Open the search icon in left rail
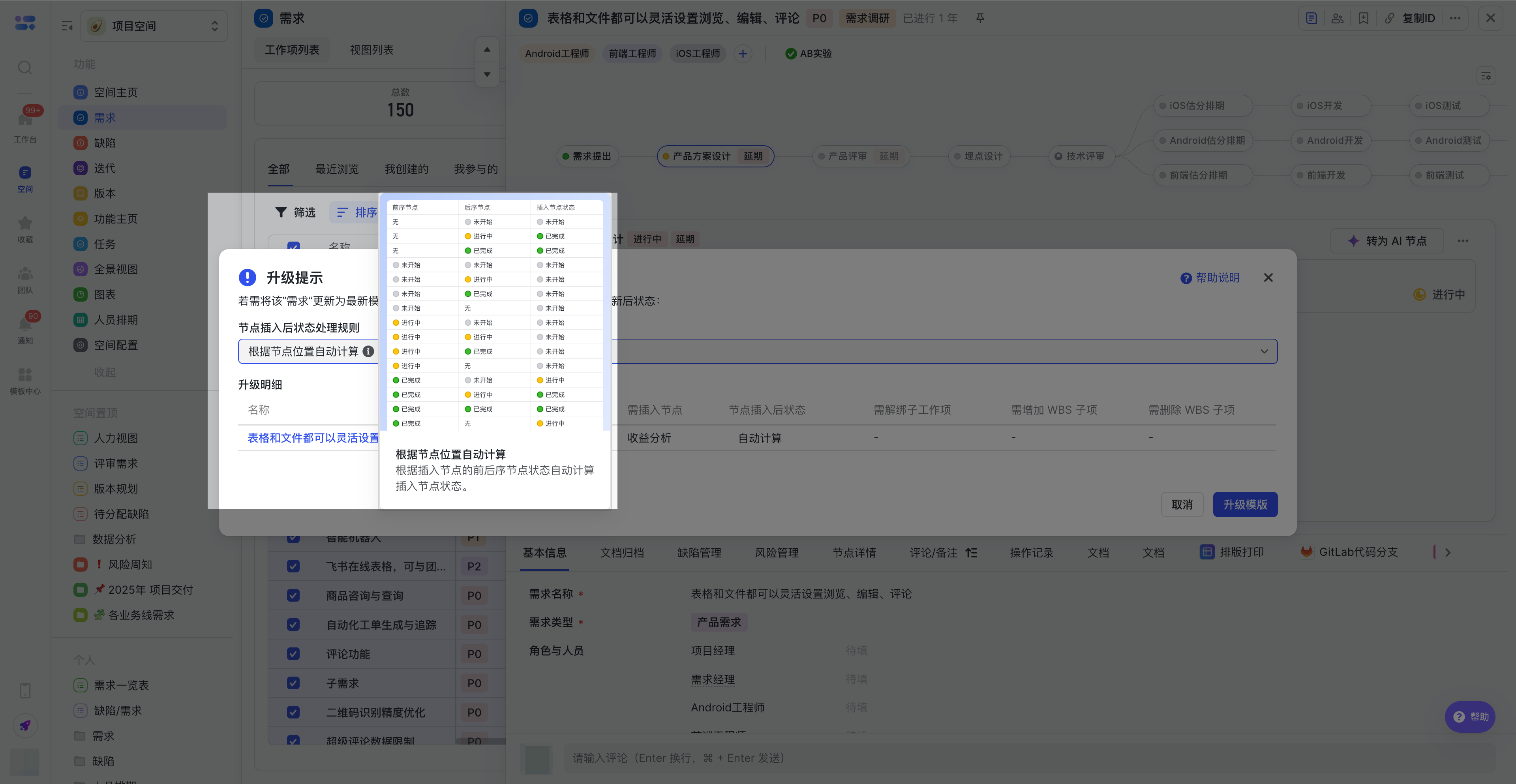 tap(25, 68)
